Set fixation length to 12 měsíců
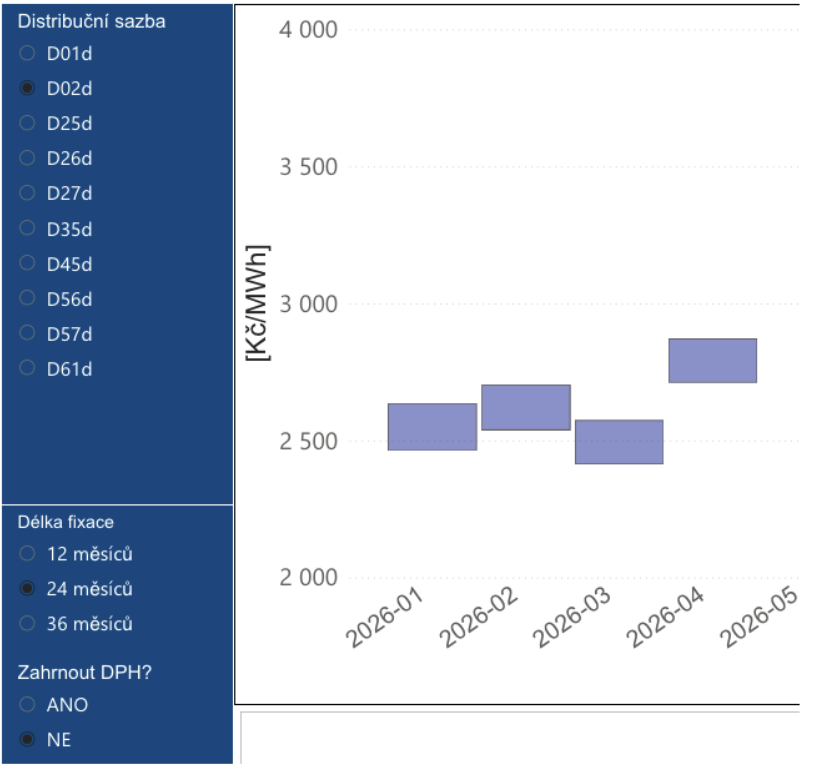 [28, 554]
